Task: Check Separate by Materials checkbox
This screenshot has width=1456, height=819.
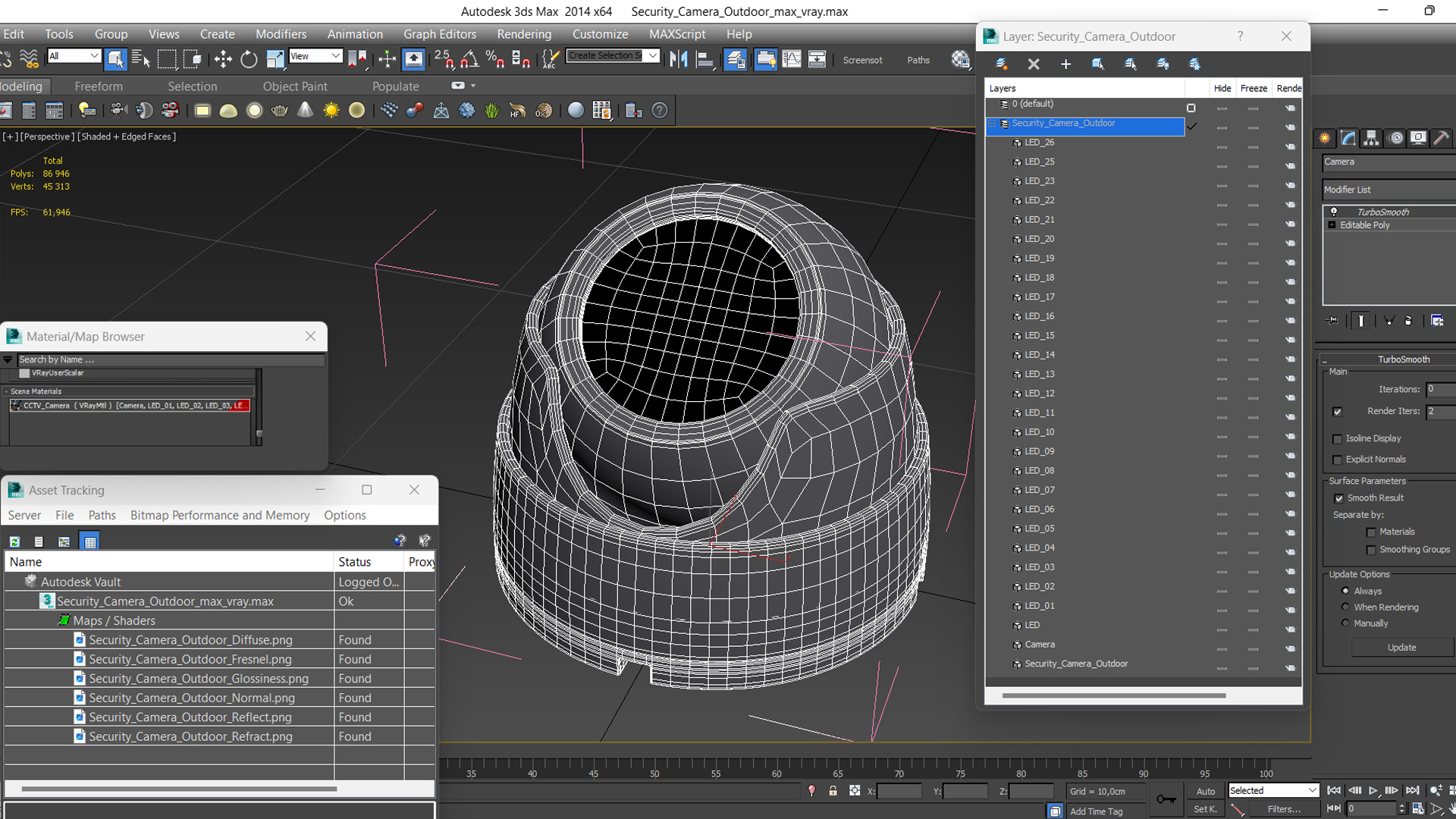Action: point(1371,532)
